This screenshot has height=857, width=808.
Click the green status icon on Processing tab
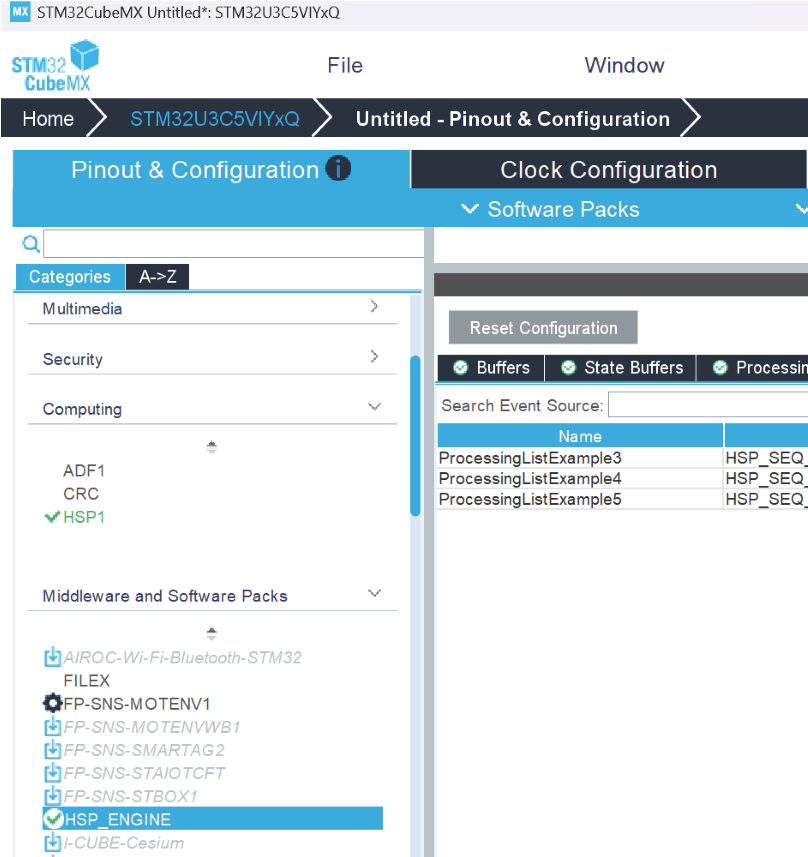(720, 367)
